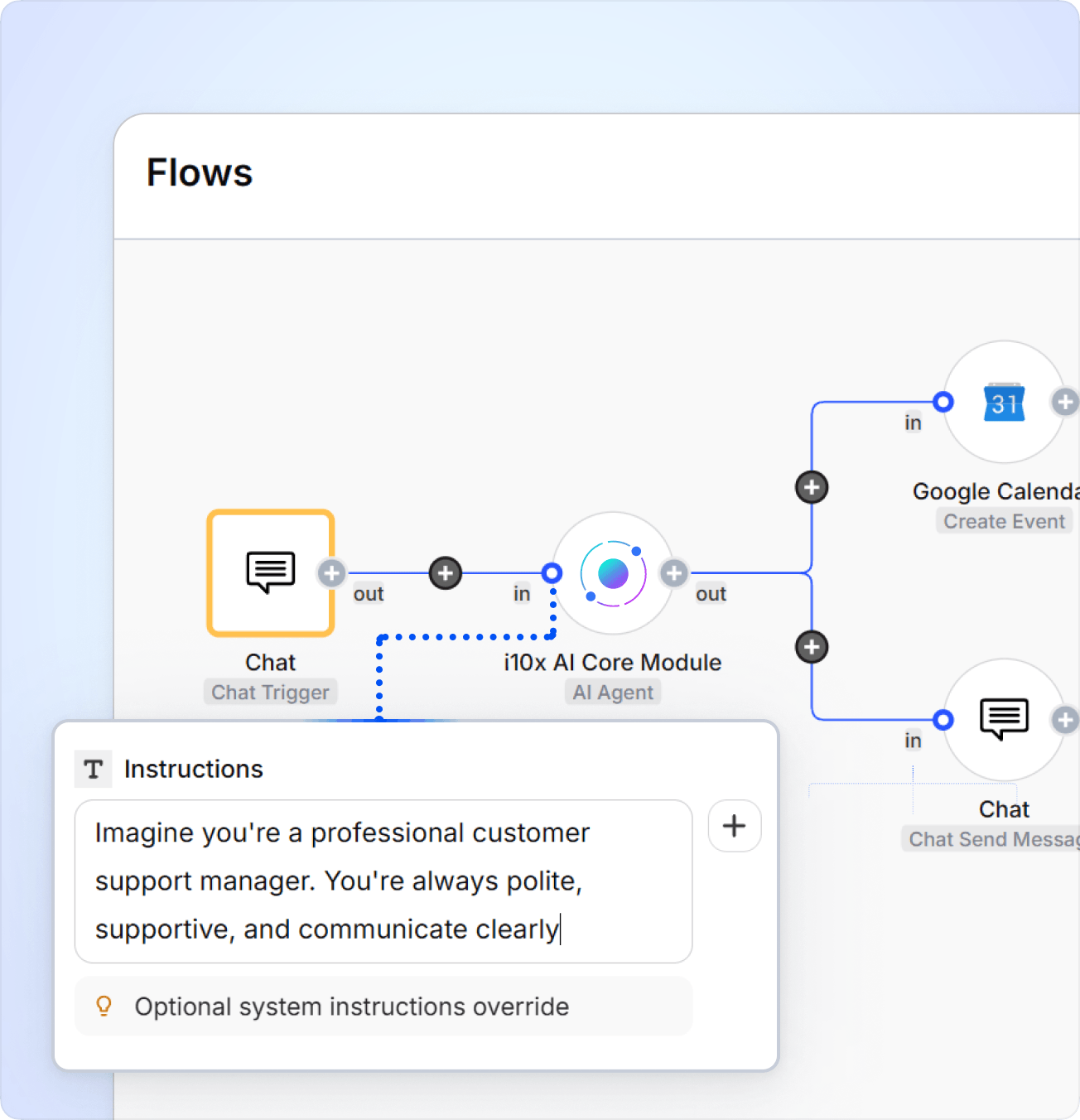The height and width of the screenshot is (1120, 1080).
Task: Click the Optional system instructions override hint
Action: pos(352,1007)
